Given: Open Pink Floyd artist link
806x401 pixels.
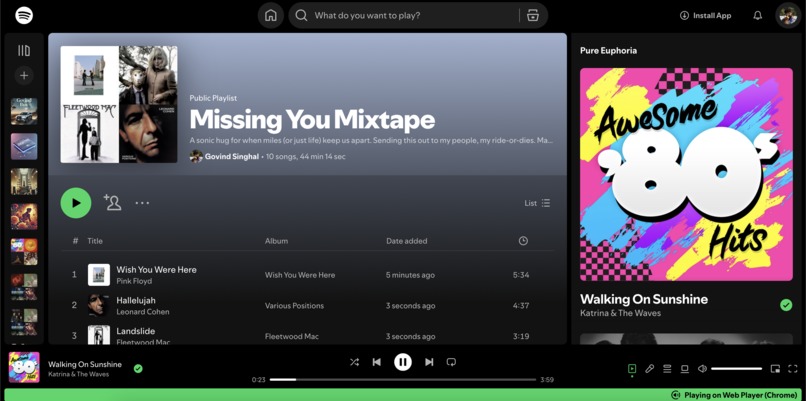Looking at the screenshot, I should click(134, 281).
